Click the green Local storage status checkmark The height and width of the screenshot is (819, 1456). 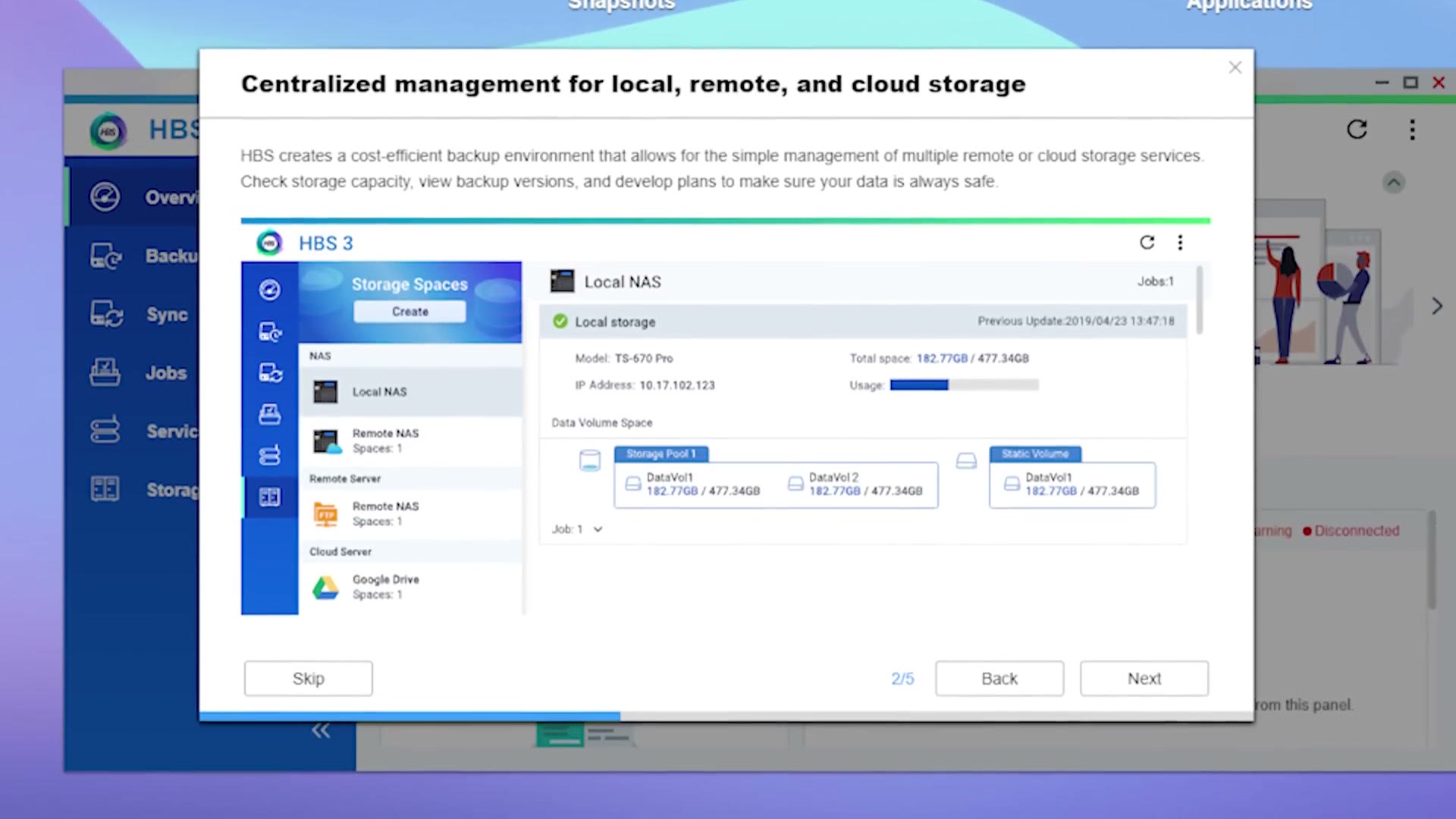click(560, 322)
